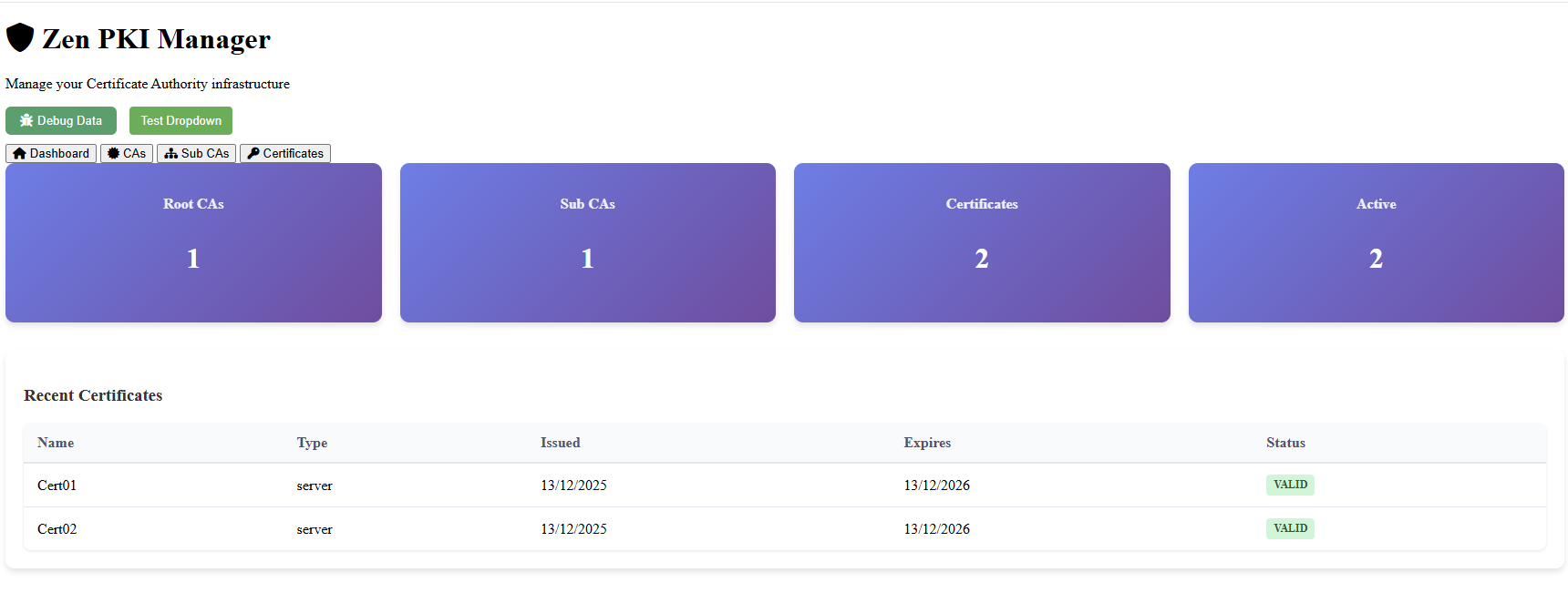This screenshot has height=593, width=1568.
Task: Open the Test Dropdown button
Action: pyautogui.click(x=181, y=120)
